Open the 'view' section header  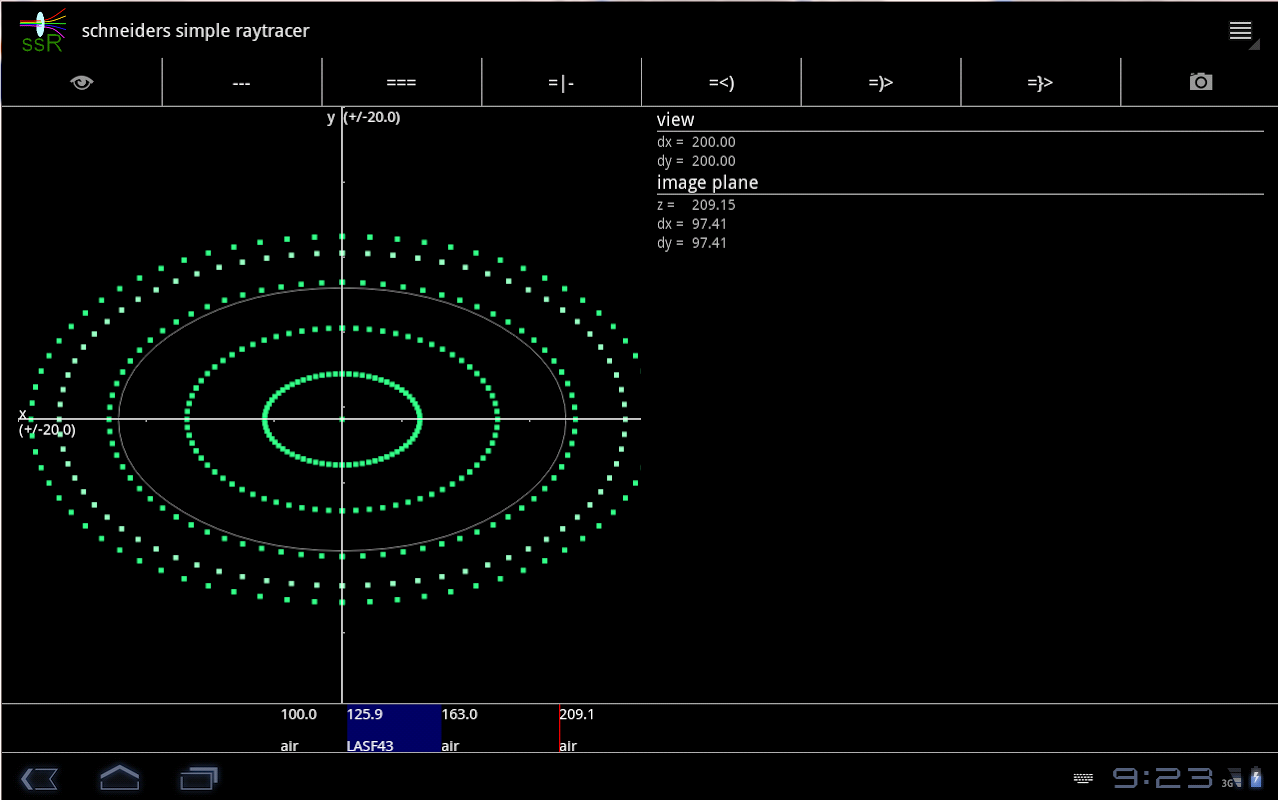coord(675,120)
